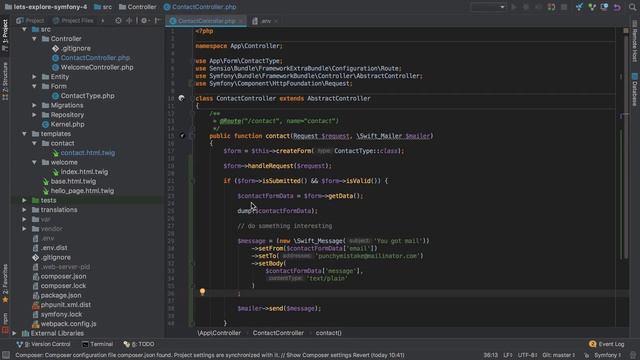The image size is (640, 360).
Task: Select contact.html.twig in project tree
Action: pyautogui.click(x=87, y=153)
